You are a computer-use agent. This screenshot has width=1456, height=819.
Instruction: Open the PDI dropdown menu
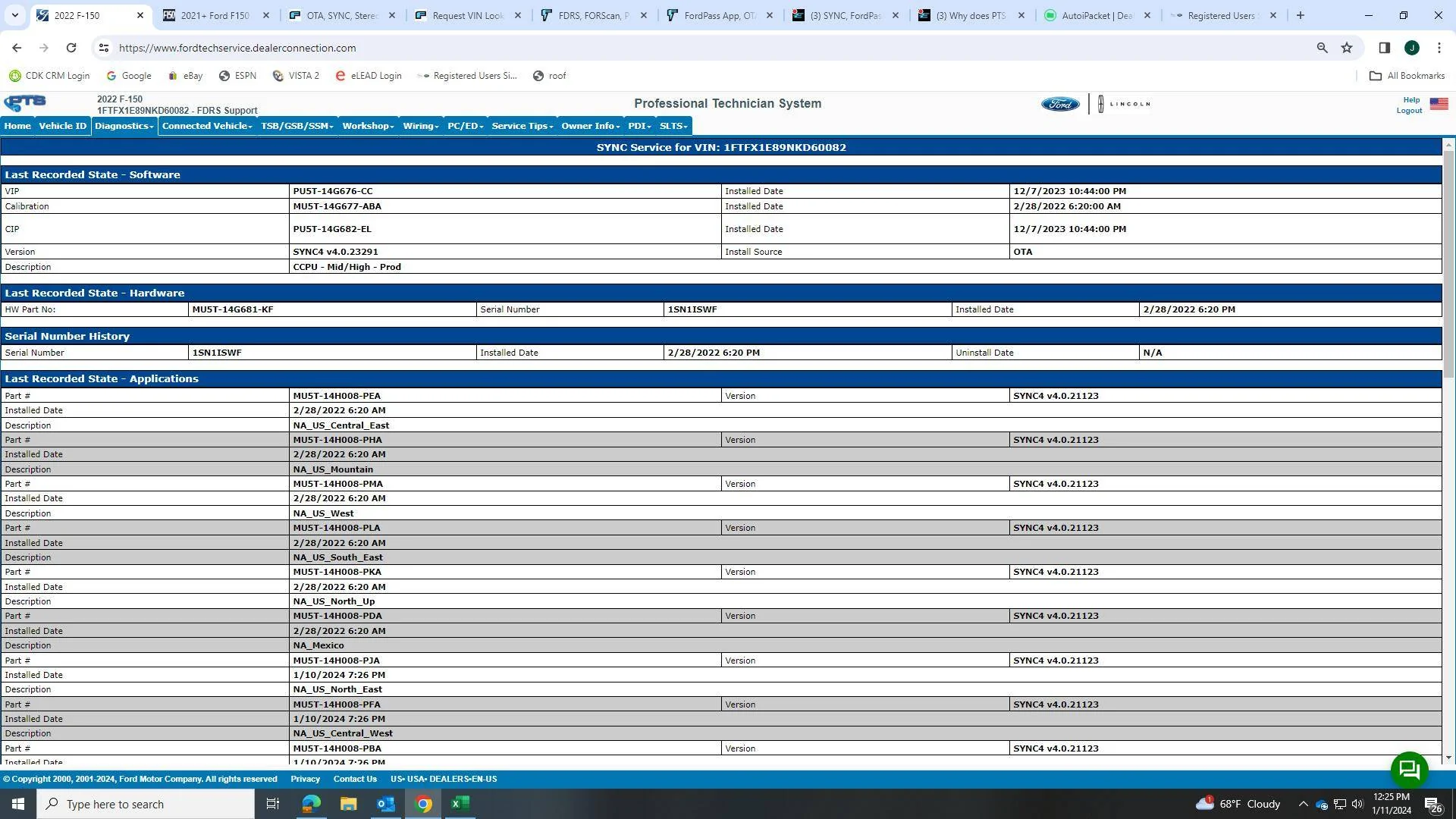tap(639, 126)
